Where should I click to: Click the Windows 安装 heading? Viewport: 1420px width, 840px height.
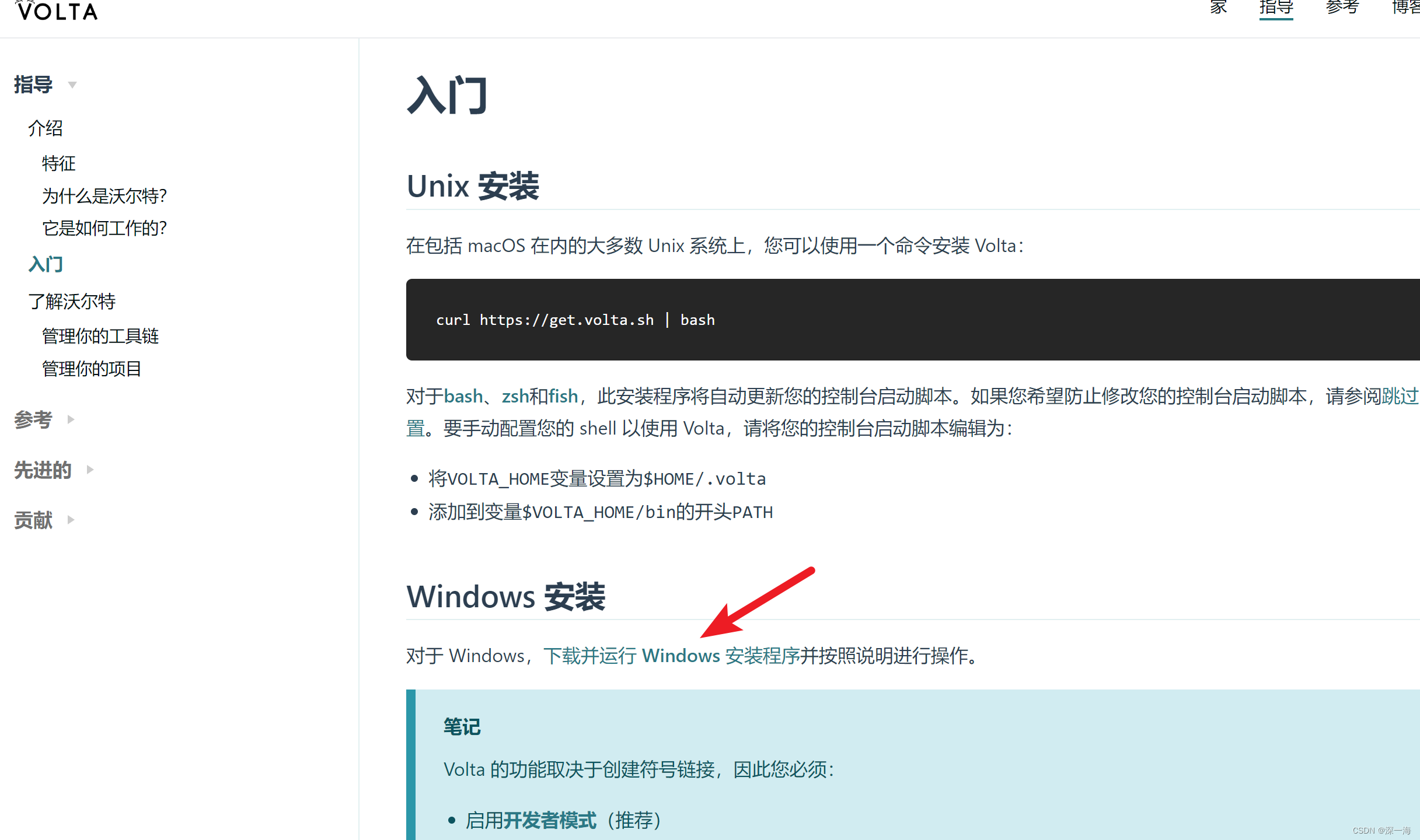click(x=506, y=597)
